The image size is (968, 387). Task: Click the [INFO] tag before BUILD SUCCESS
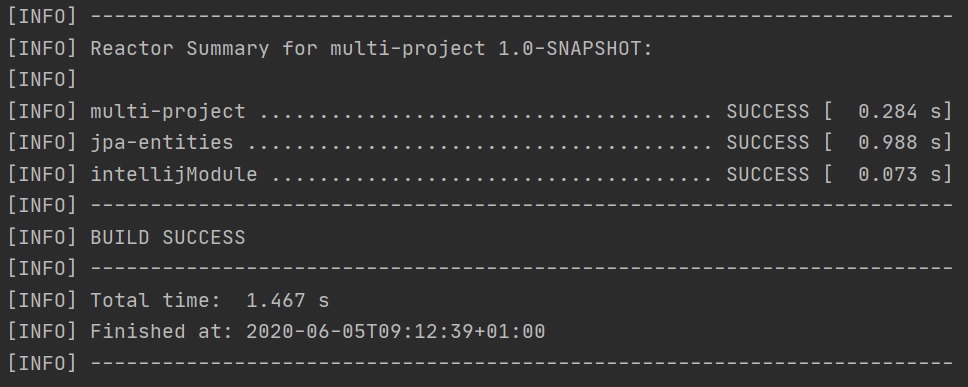point(42,237)
